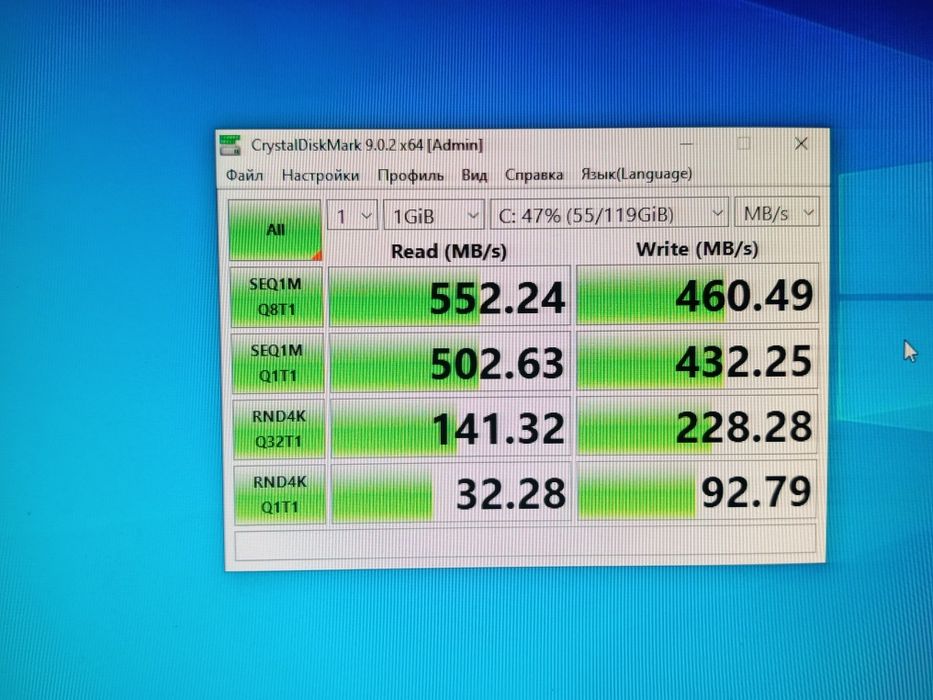Start the RND4K Q1T1 test

(280, 494)
